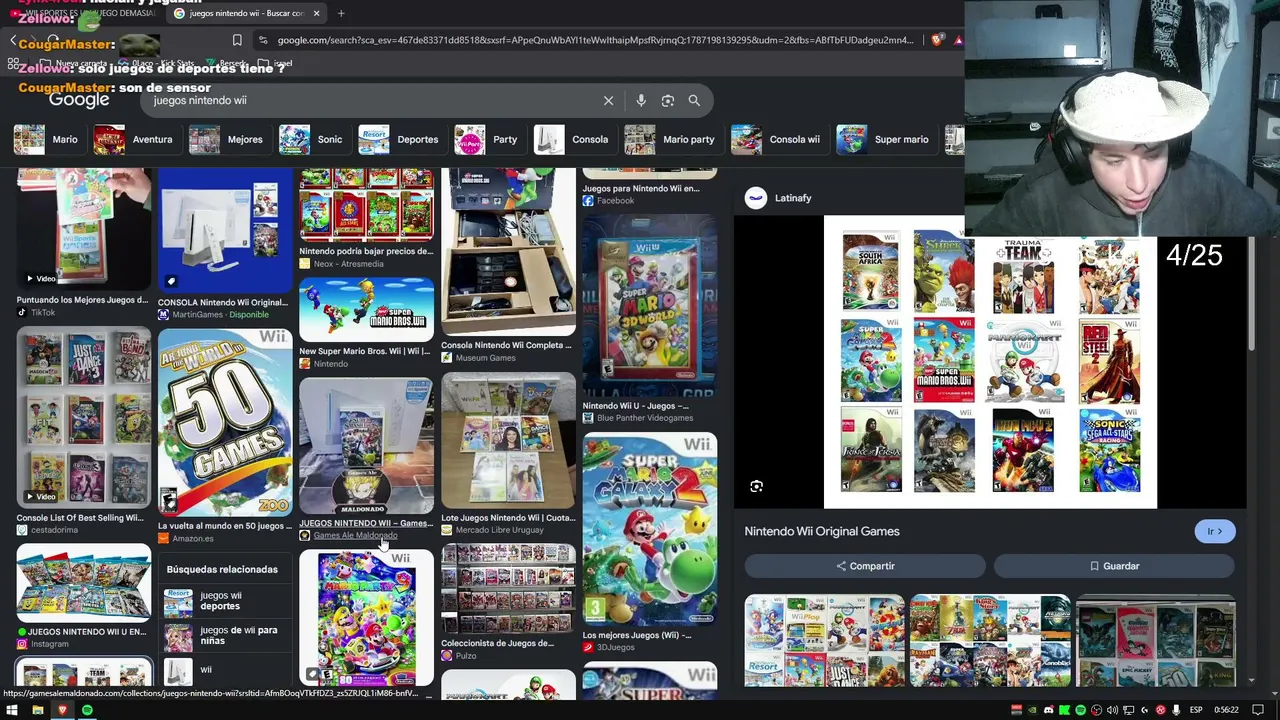
Task: Filter images by the Consola chip
Action: point(572,139)
